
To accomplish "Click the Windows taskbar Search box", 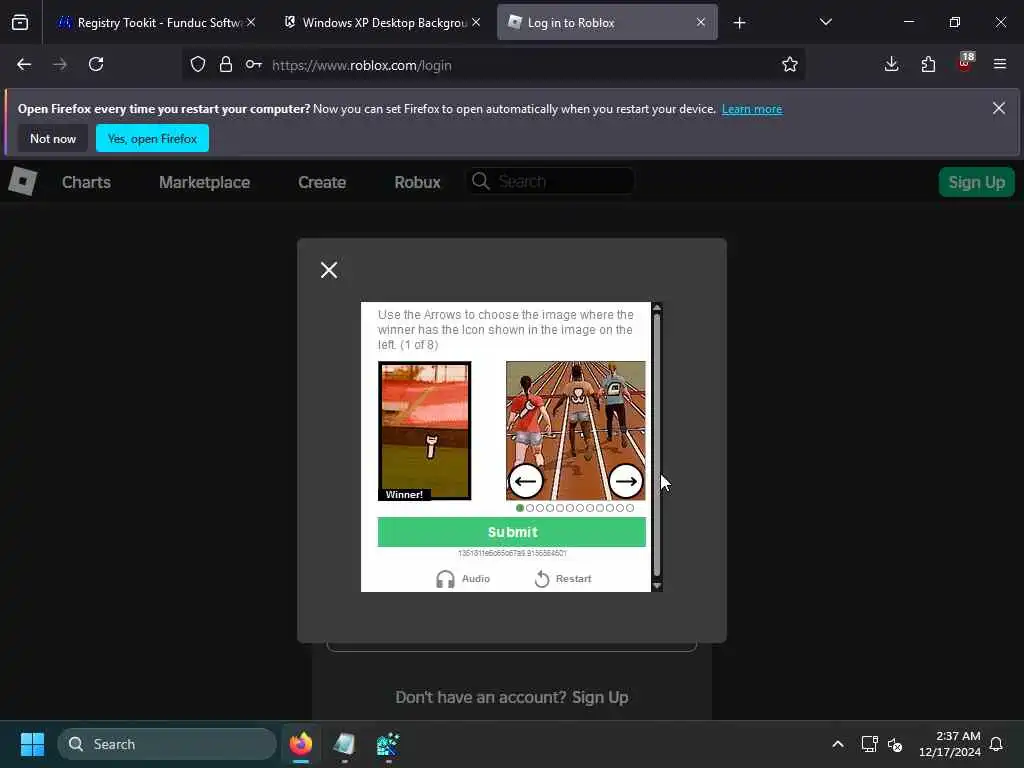I will (x=167, y=744).
